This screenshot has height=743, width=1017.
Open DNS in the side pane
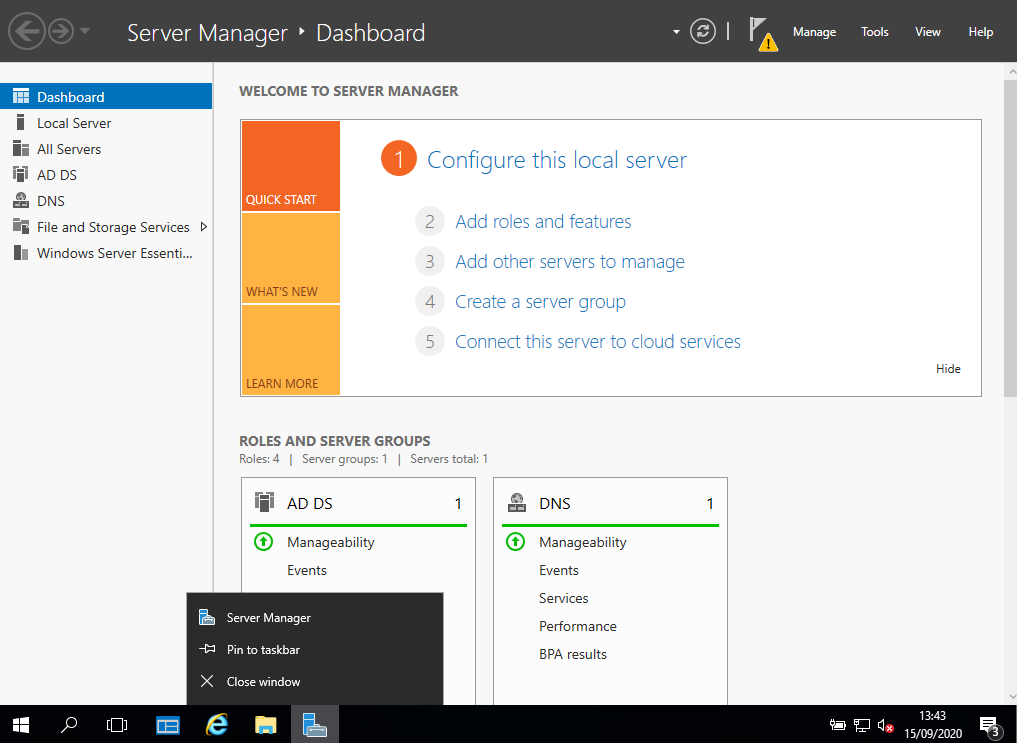click(106, 200)
